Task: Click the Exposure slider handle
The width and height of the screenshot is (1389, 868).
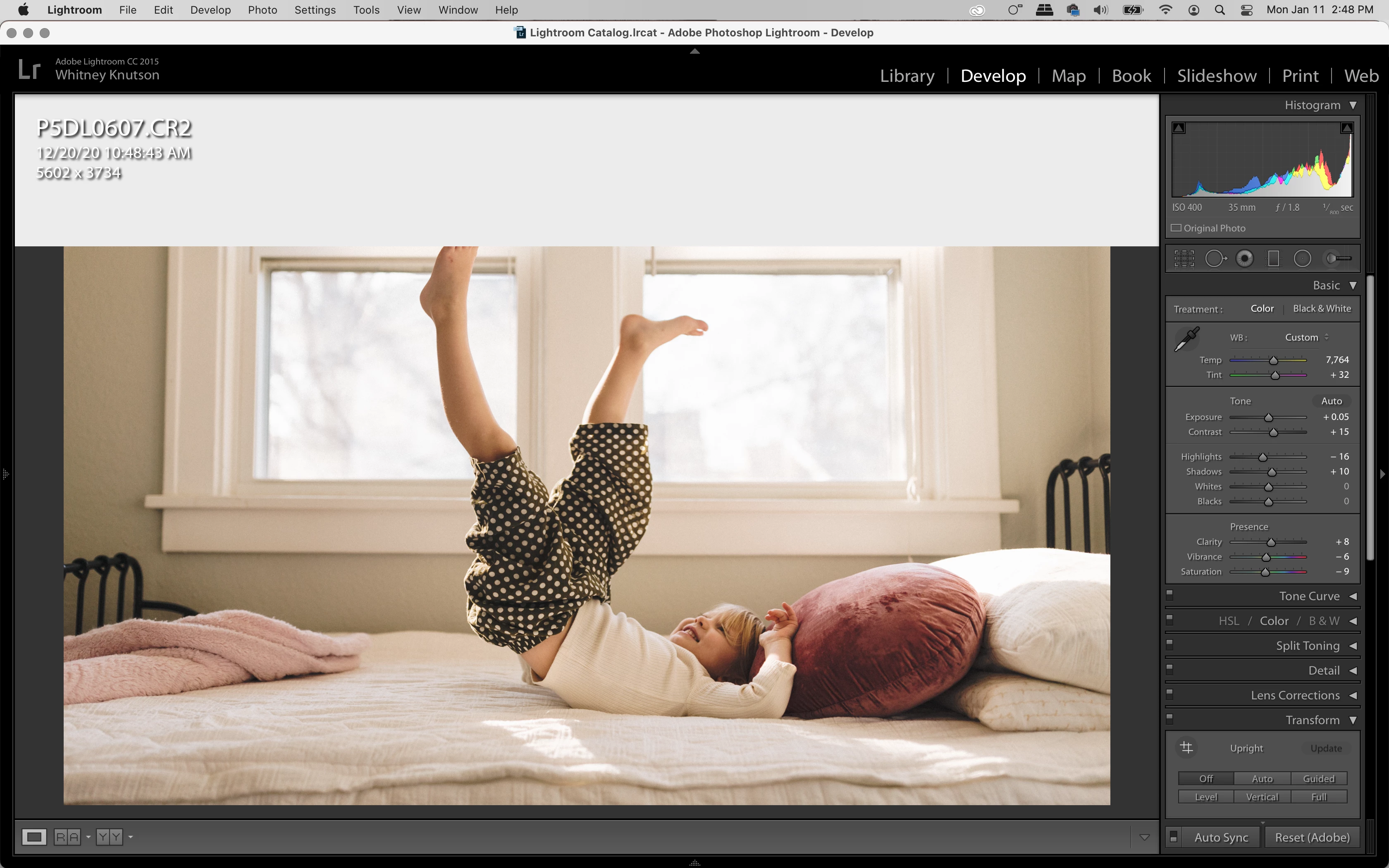Action: (x=1268, y=417)
